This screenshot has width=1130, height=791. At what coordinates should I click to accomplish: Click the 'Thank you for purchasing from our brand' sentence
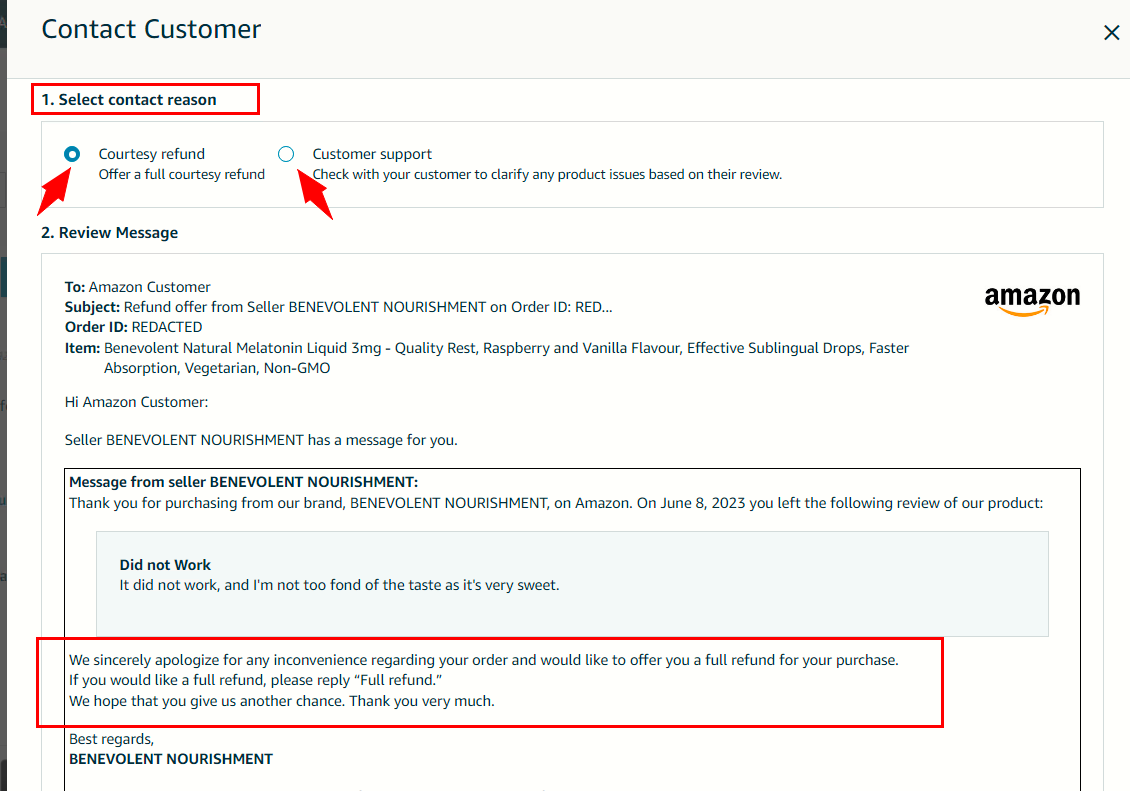[556, 503]
